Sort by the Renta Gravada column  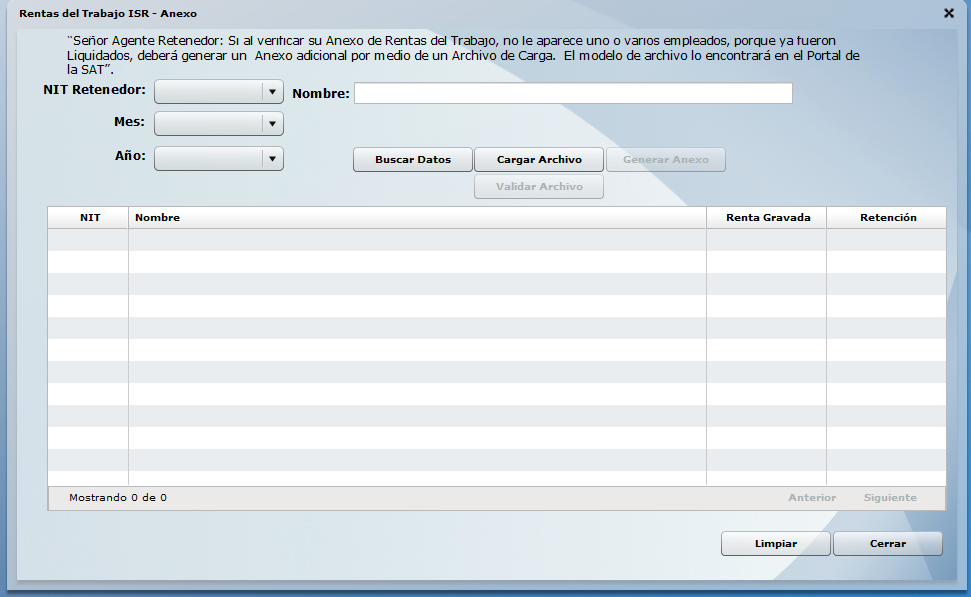pos(767,218)
